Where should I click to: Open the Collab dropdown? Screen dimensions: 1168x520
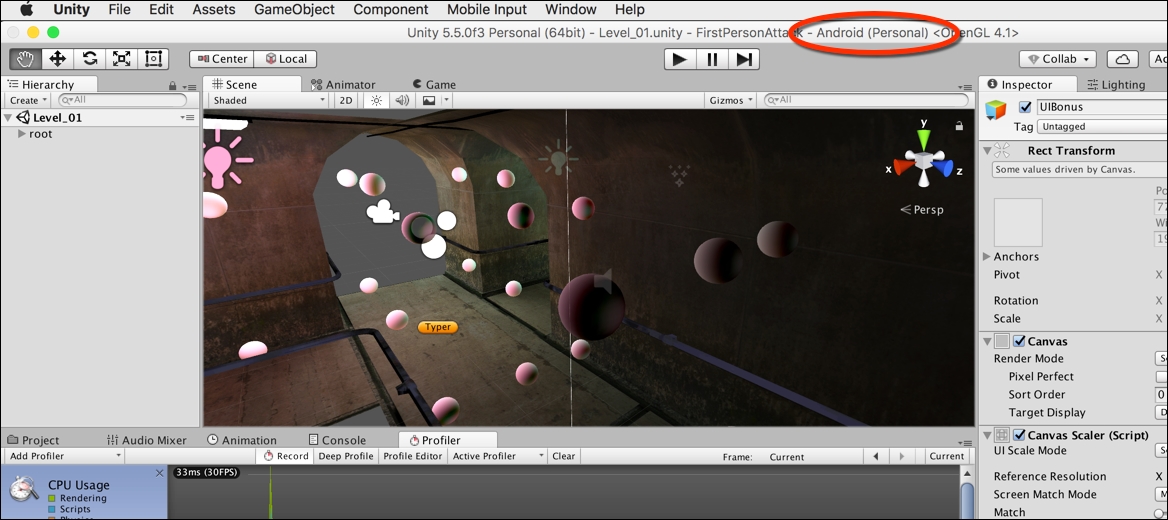tap(1060, 59)
